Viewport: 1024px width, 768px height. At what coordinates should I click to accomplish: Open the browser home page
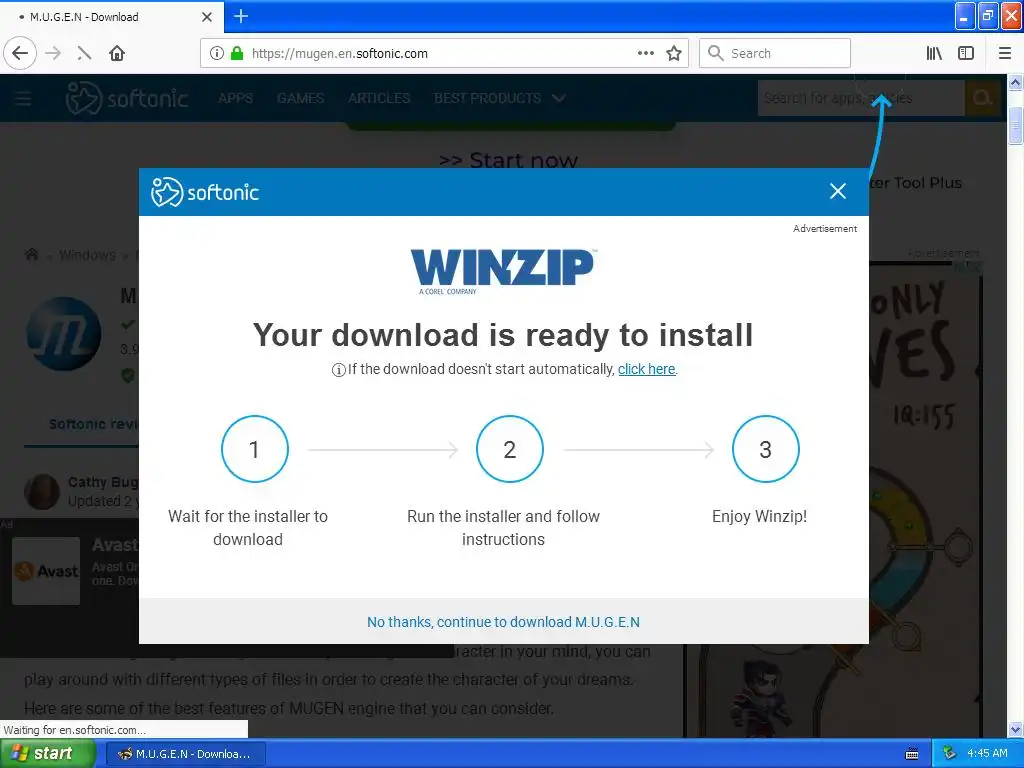(x=117, y=53)
